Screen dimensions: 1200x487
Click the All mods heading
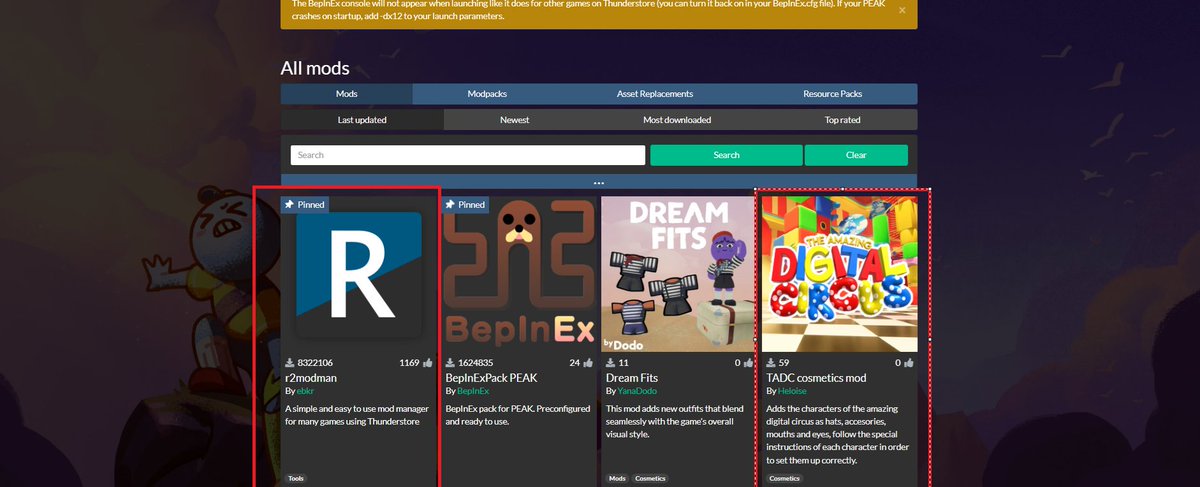click(x=315, y=69)
